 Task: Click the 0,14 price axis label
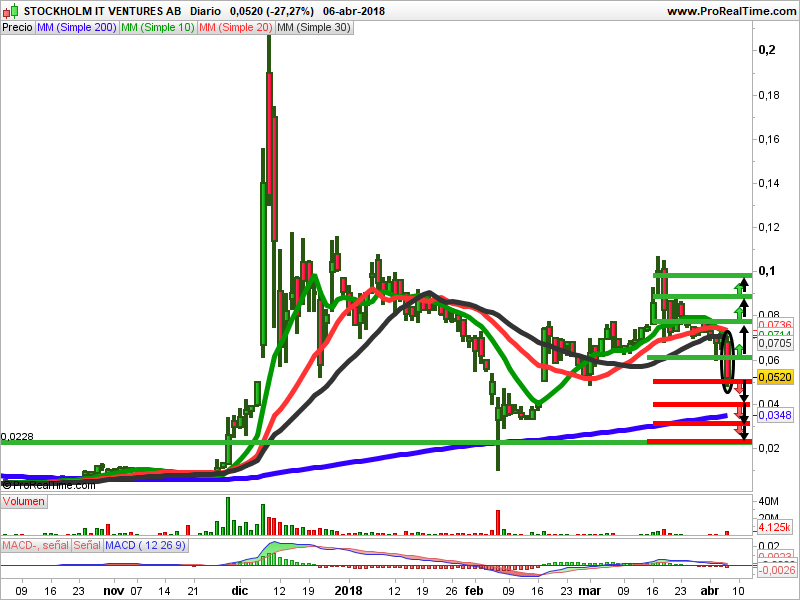tap(769, 183)
